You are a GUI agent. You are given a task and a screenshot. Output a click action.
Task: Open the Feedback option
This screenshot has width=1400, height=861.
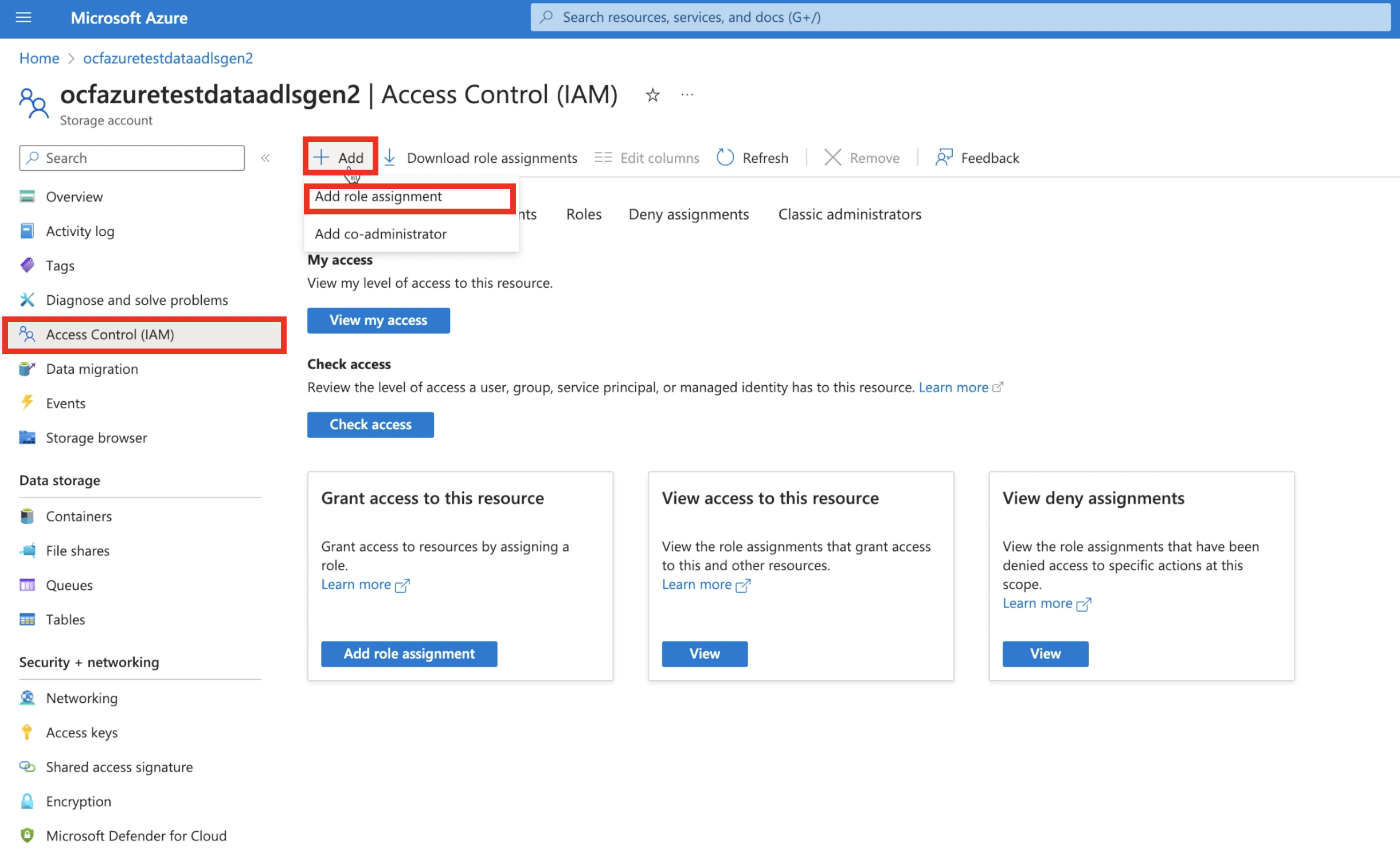(977, 158)
